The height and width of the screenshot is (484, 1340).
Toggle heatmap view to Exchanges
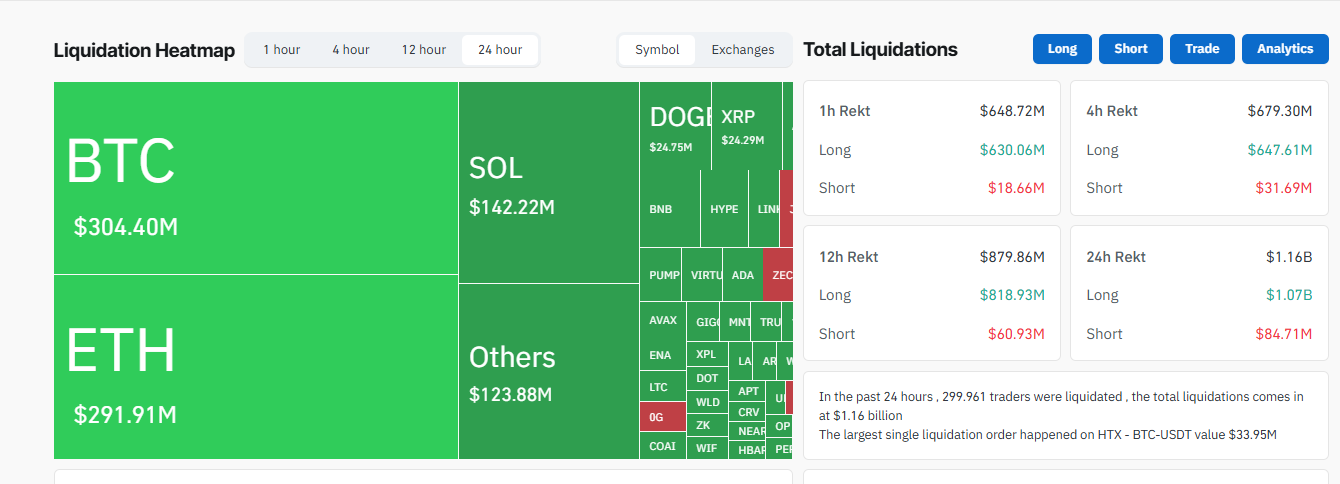coord(743,50)
